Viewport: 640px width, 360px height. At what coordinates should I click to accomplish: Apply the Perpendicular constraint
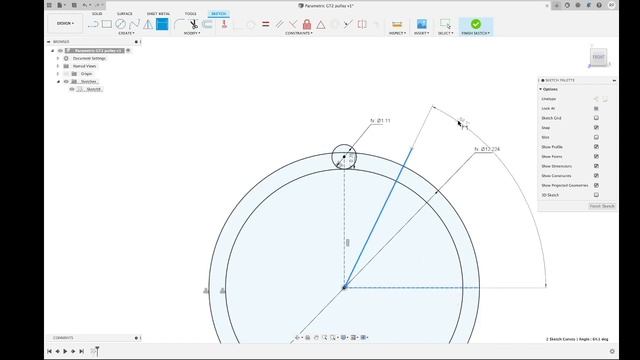293,24
